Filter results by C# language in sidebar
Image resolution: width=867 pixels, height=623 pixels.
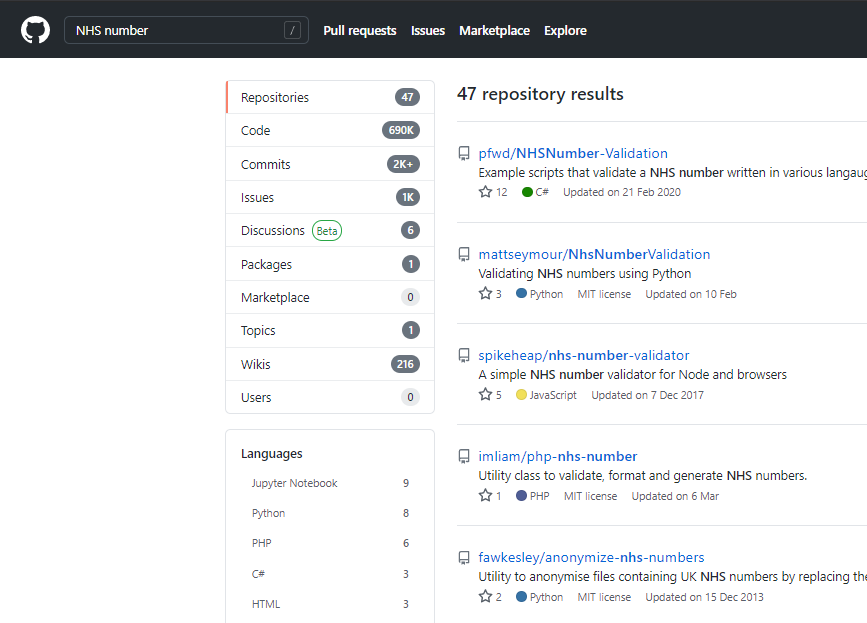pyautogui.click(x=330, y=574)
